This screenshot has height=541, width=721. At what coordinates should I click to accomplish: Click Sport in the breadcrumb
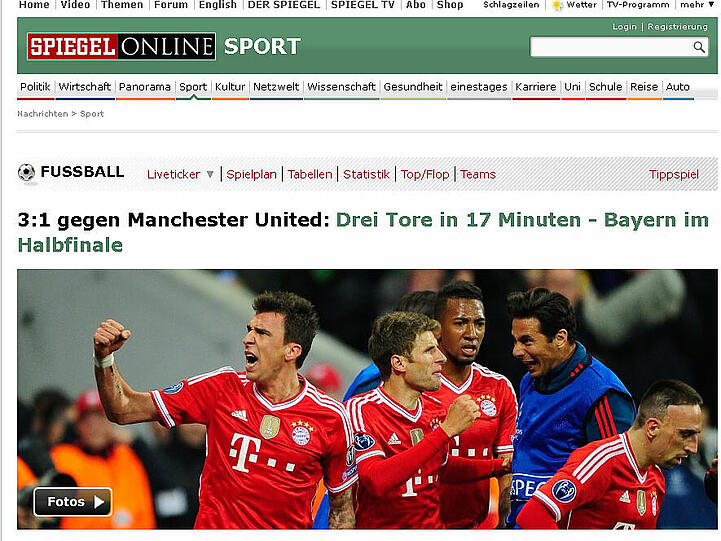point(92,114)
